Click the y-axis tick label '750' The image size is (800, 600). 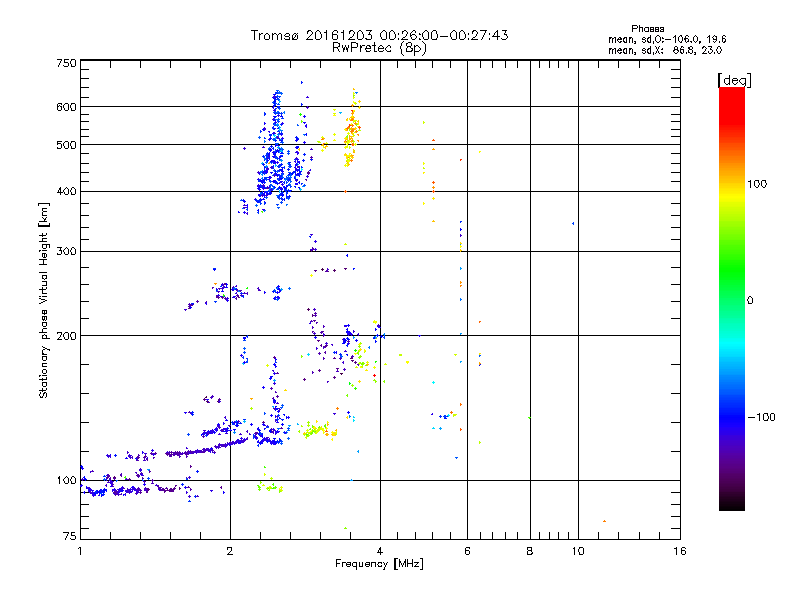(x=66, y=63)
